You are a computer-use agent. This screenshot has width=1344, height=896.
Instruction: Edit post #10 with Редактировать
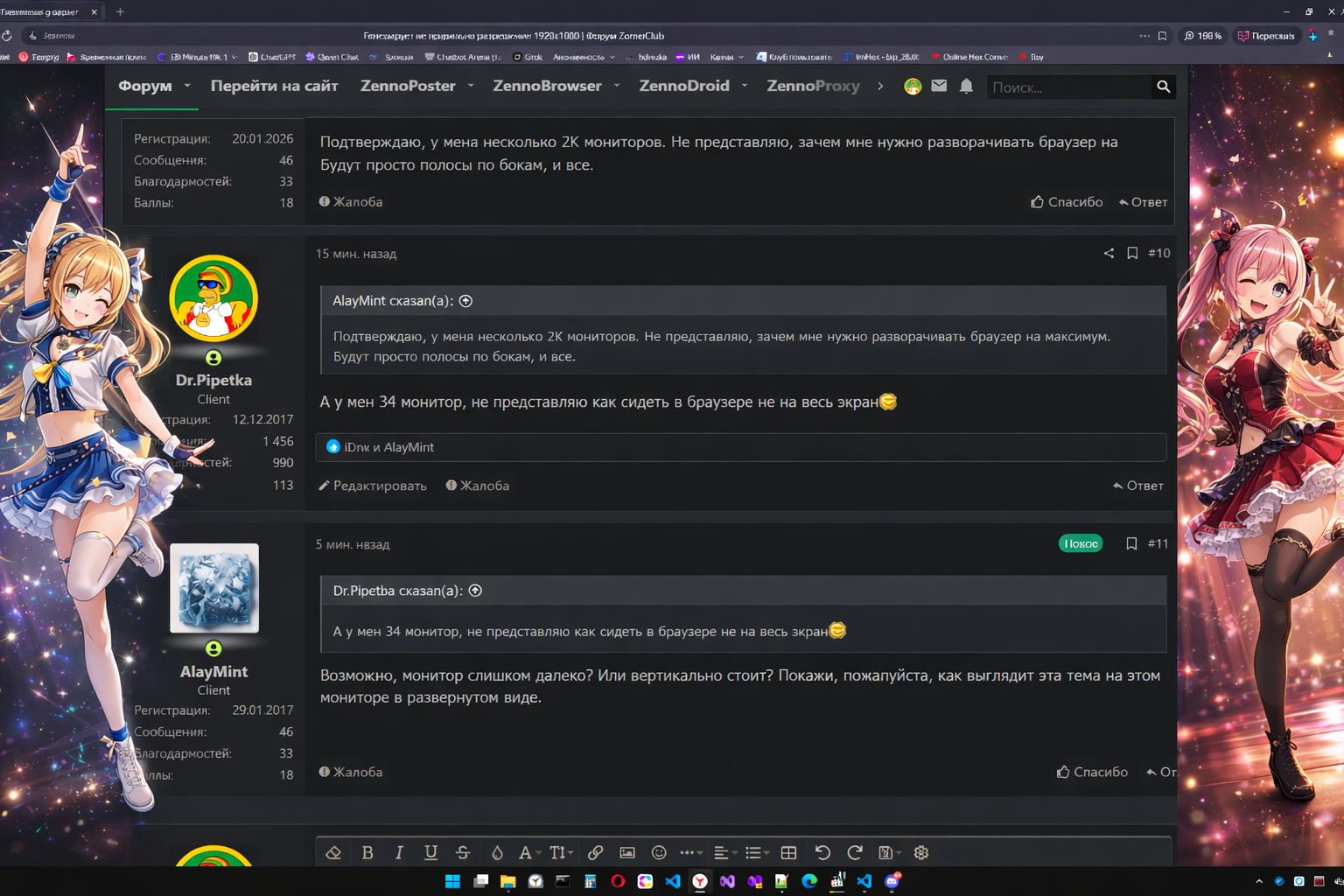click(373, 486)
